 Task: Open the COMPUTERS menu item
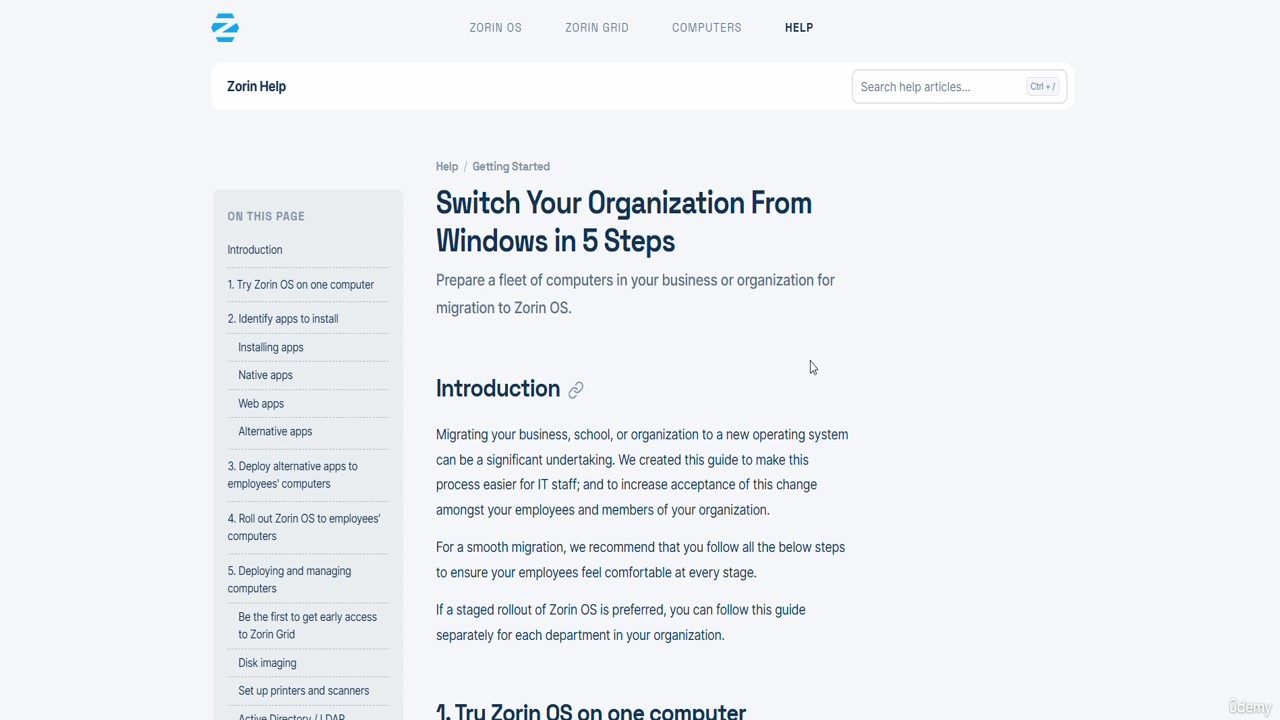[706, 28]
